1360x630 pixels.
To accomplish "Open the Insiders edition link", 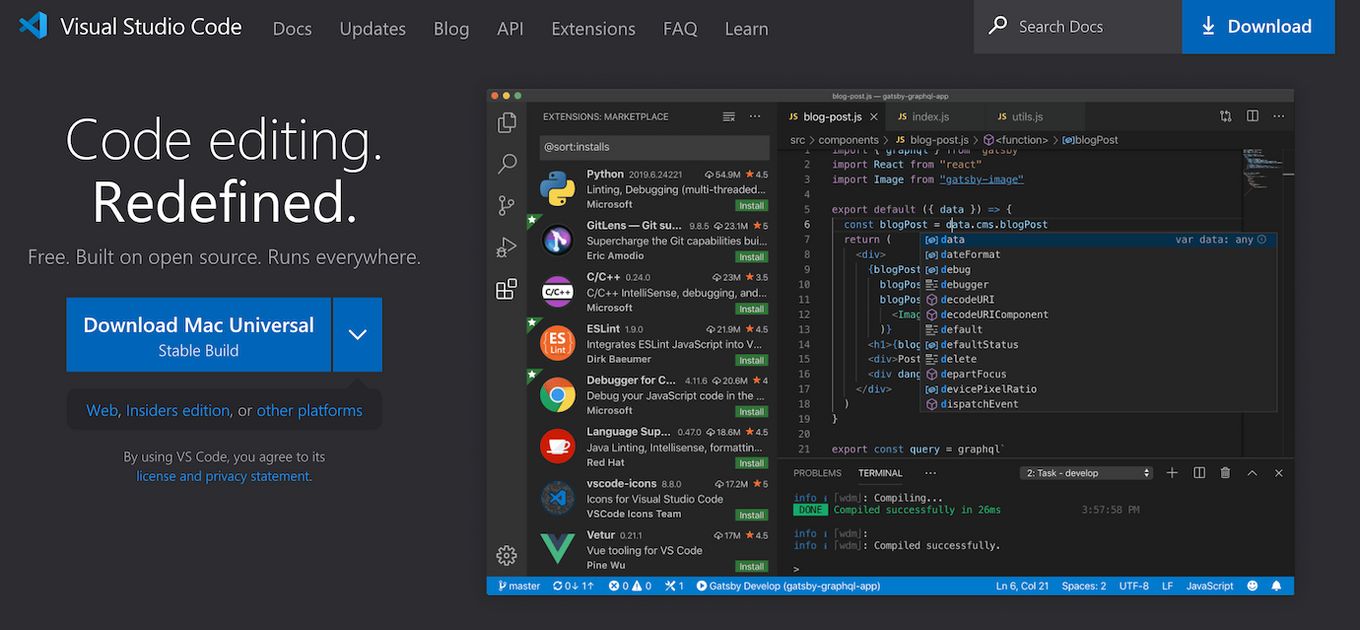I will tap(178, 410).
